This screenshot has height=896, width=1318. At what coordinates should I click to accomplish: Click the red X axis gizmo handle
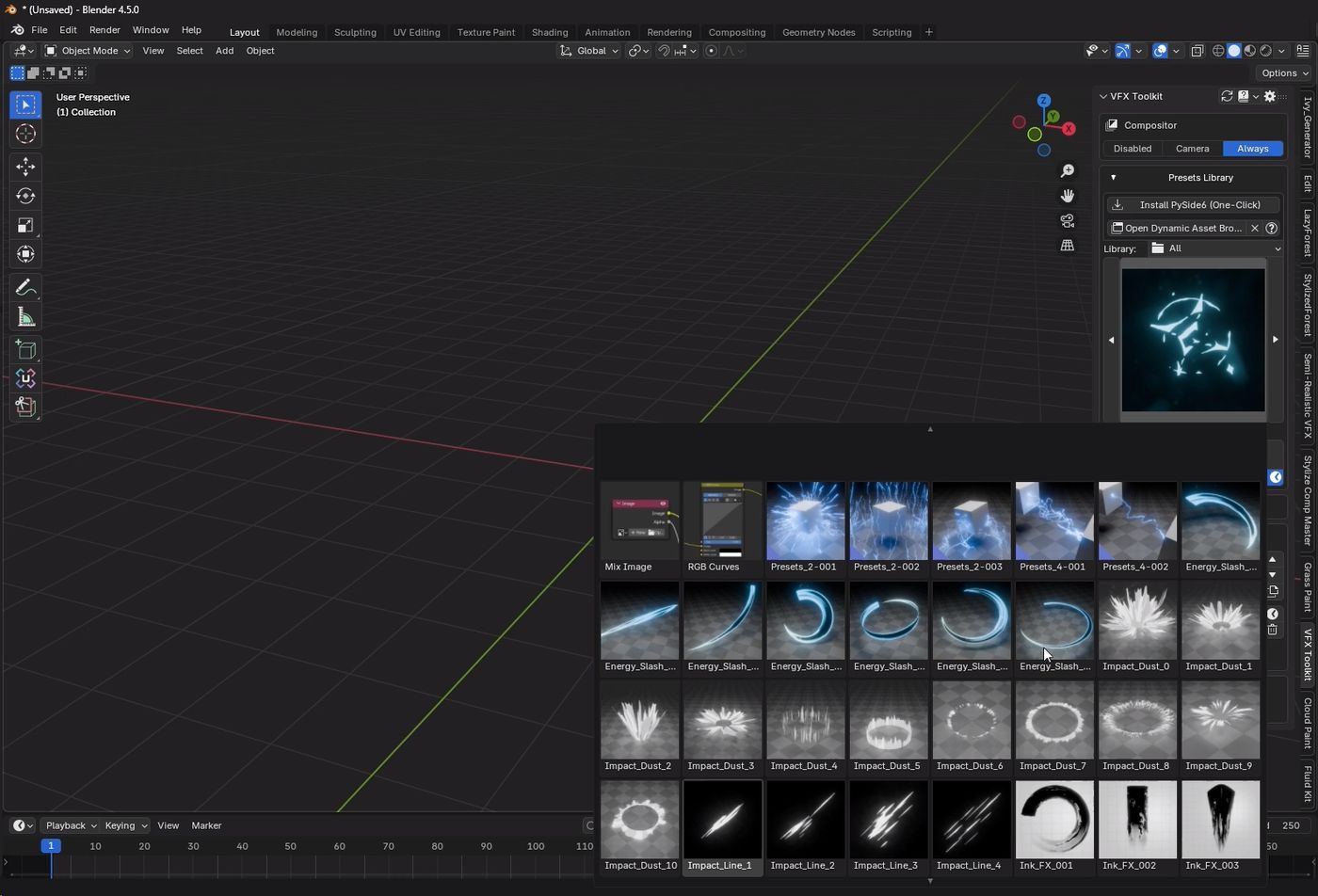click(1069, 128)
